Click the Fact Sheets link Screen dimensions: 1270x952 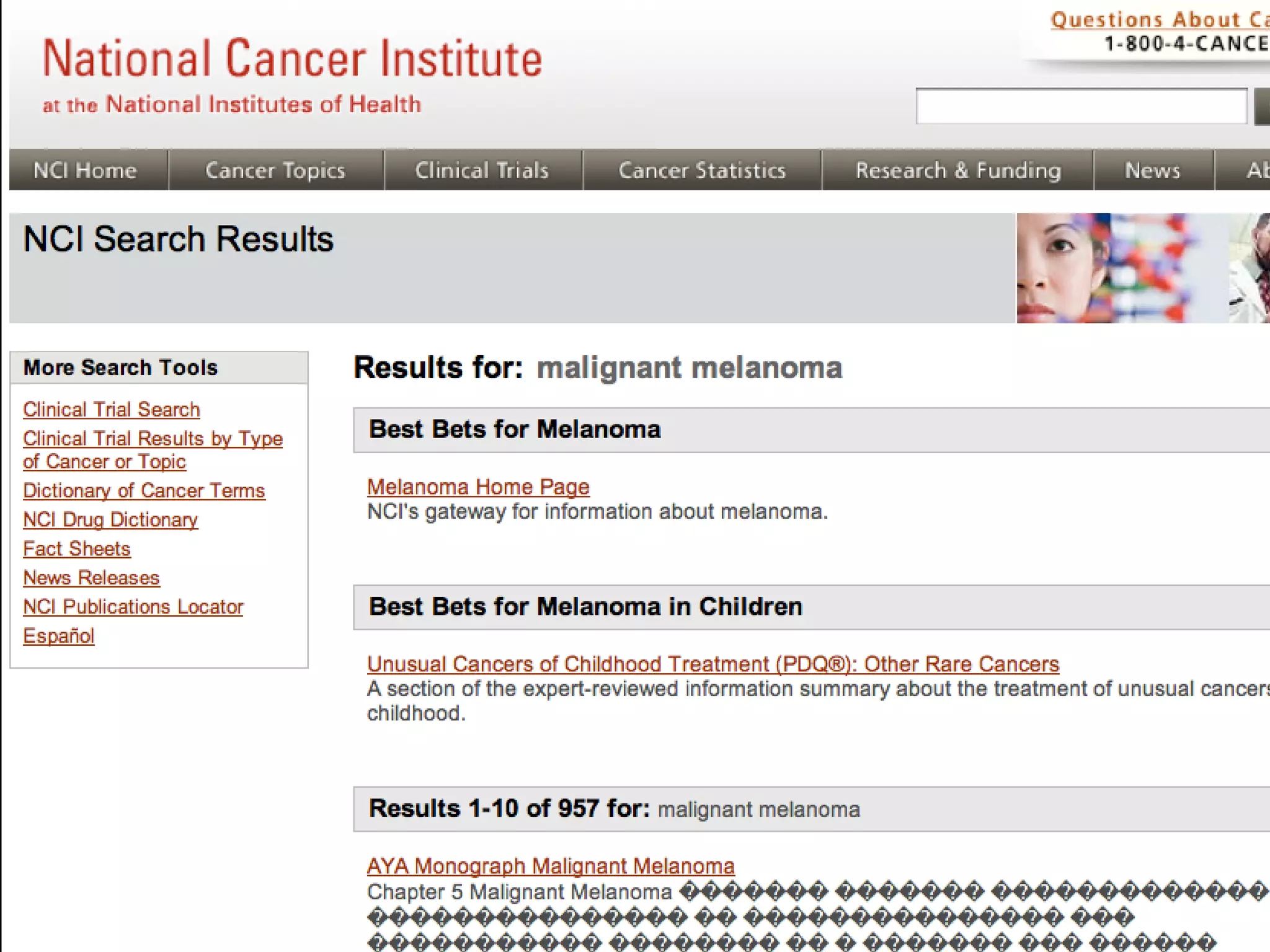click(x=77, y=549)
